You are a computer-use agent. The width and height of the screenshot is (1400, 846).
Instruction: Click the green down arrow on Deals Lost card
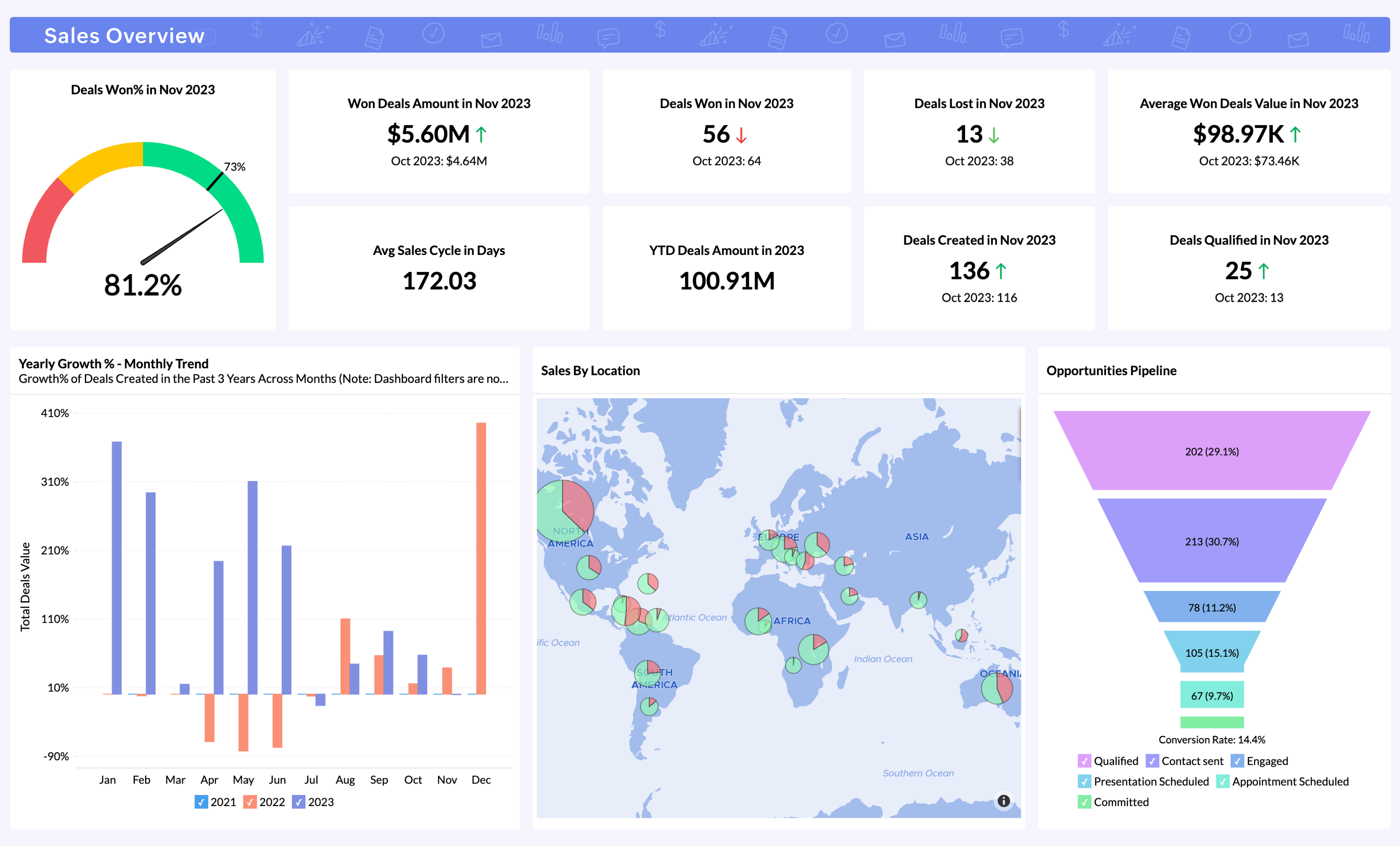(994, 136)
